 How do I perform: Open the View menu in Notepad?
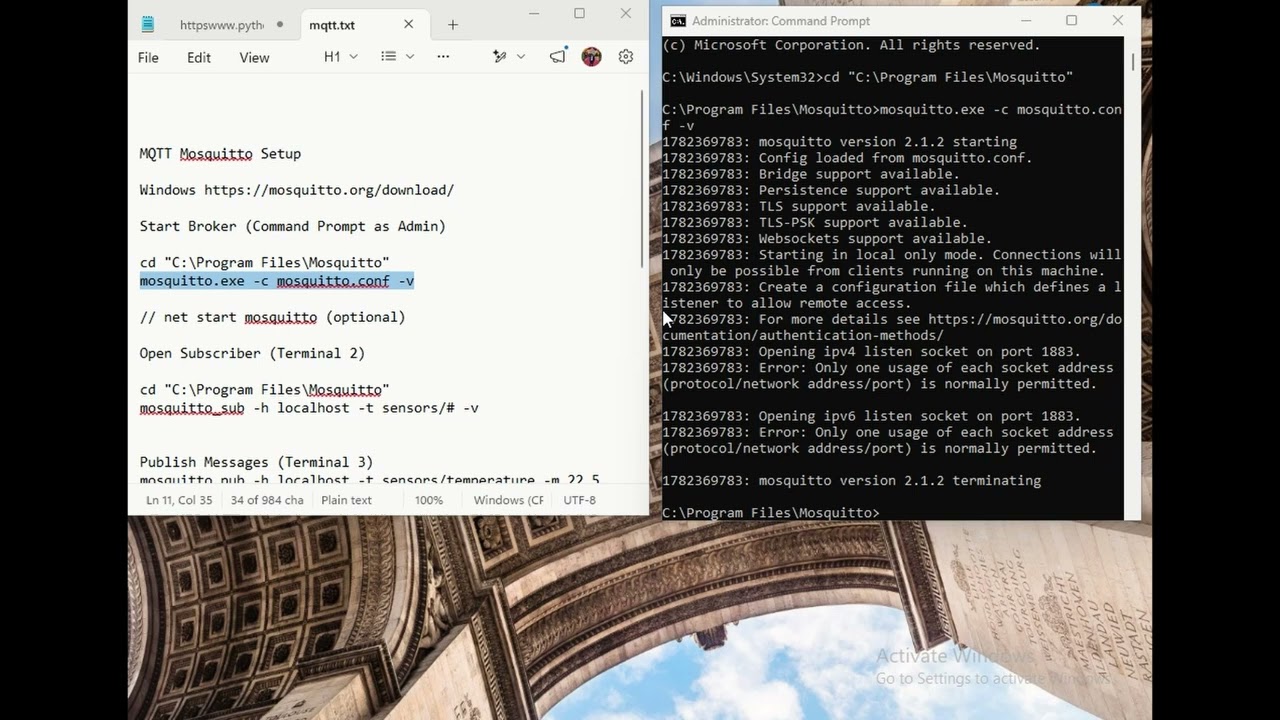[254, 57]
